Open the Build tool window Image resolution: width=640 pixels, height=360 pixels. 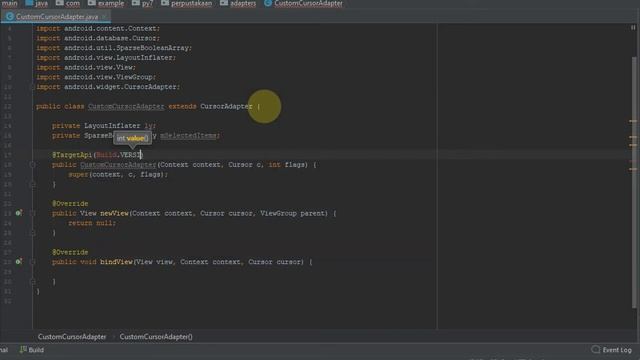(32, 350)
